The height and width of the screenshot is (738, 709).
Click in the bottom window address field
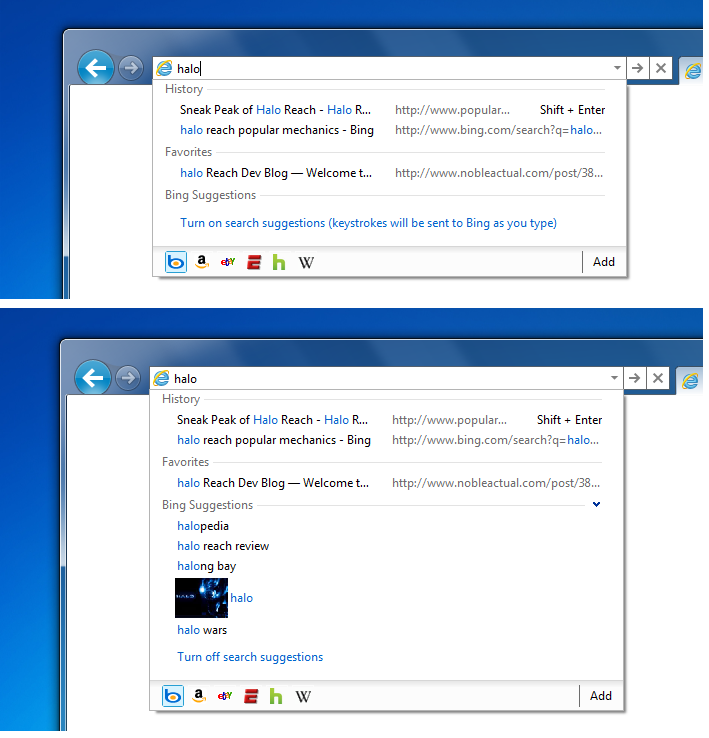point(388,378)
